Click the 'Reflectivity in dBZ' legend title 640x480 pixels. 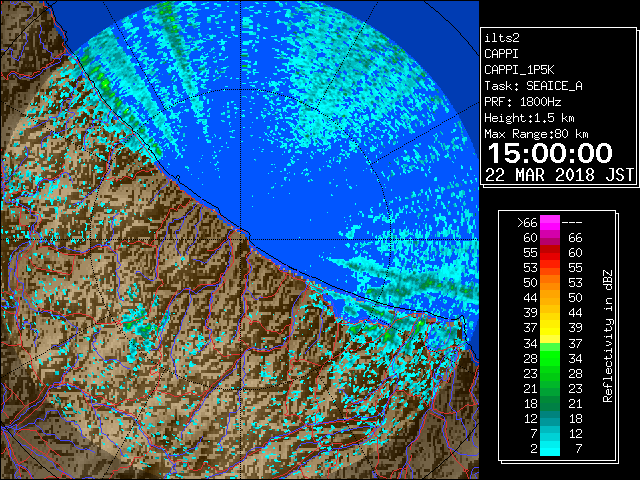pyautogui.click(x=608, y=336)
